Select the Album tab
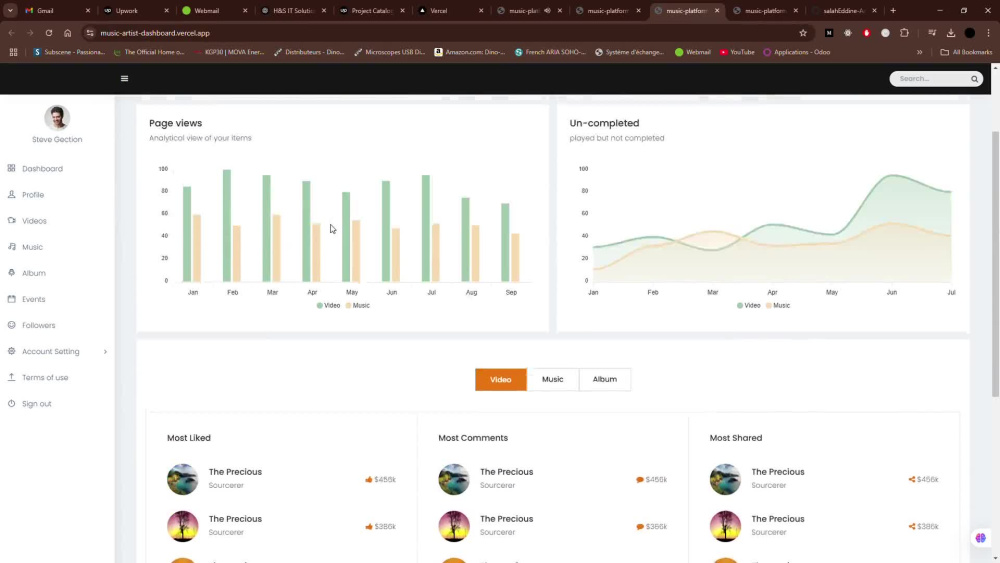The width and height of the screenshot is (1000, 563). point(605,379)
